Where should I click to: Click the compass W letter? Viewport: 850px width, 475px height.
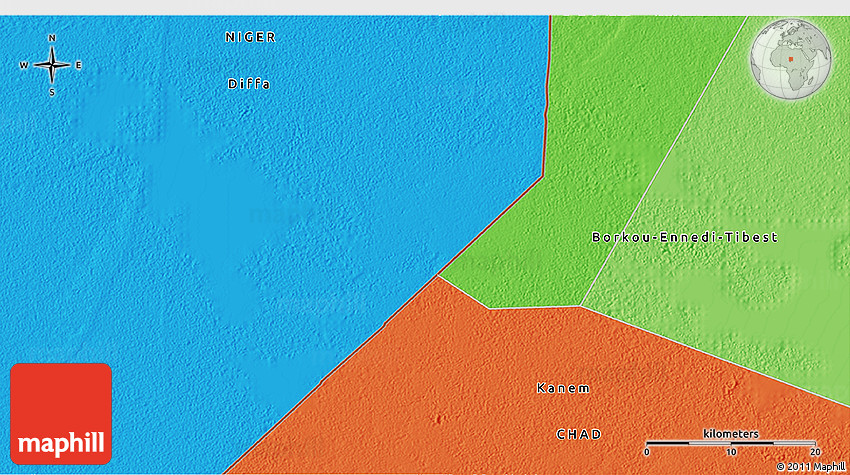[24, 65]
